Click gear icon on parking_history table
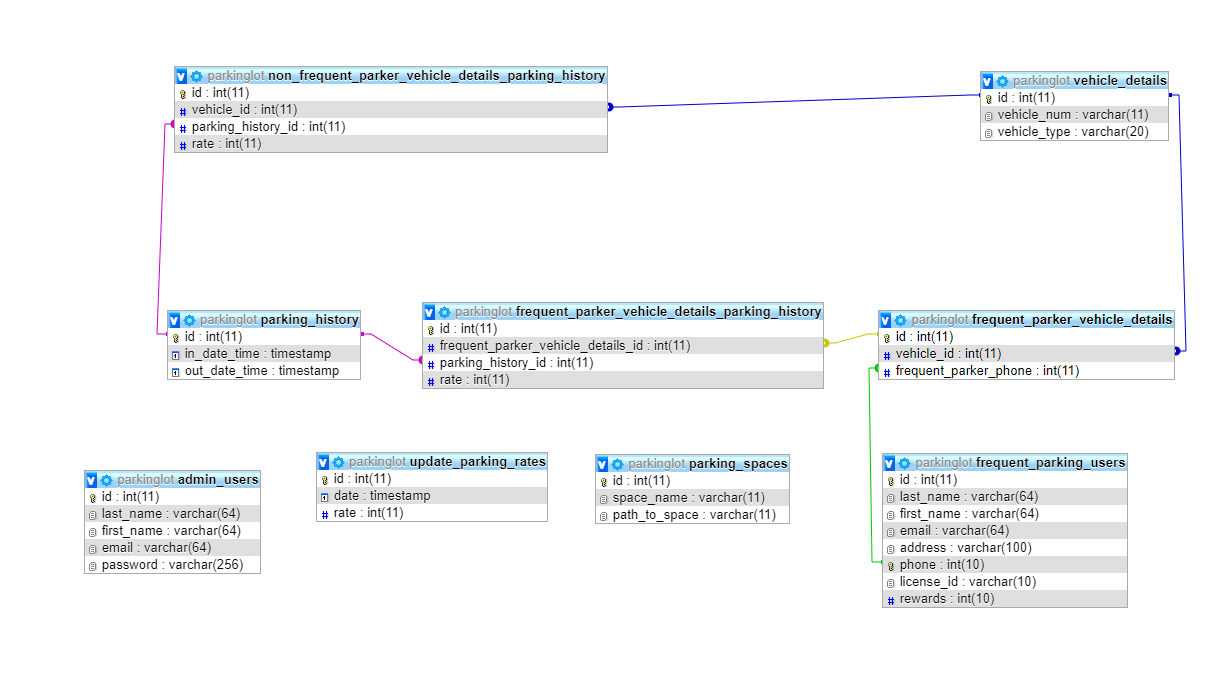This screenshot has height=684, width=1215. point(189,320)
